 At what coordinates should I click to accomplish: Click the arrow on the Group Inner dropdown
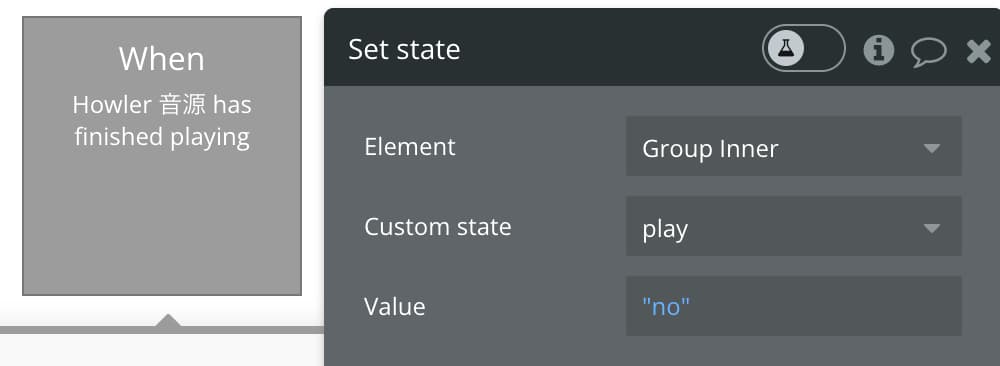coord(932,149)
